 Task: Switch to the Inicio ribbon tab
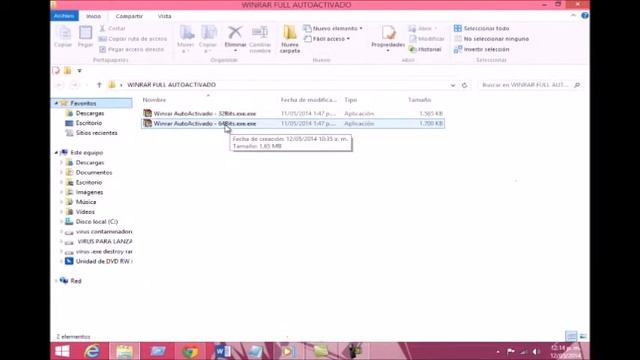pos(93,16)
